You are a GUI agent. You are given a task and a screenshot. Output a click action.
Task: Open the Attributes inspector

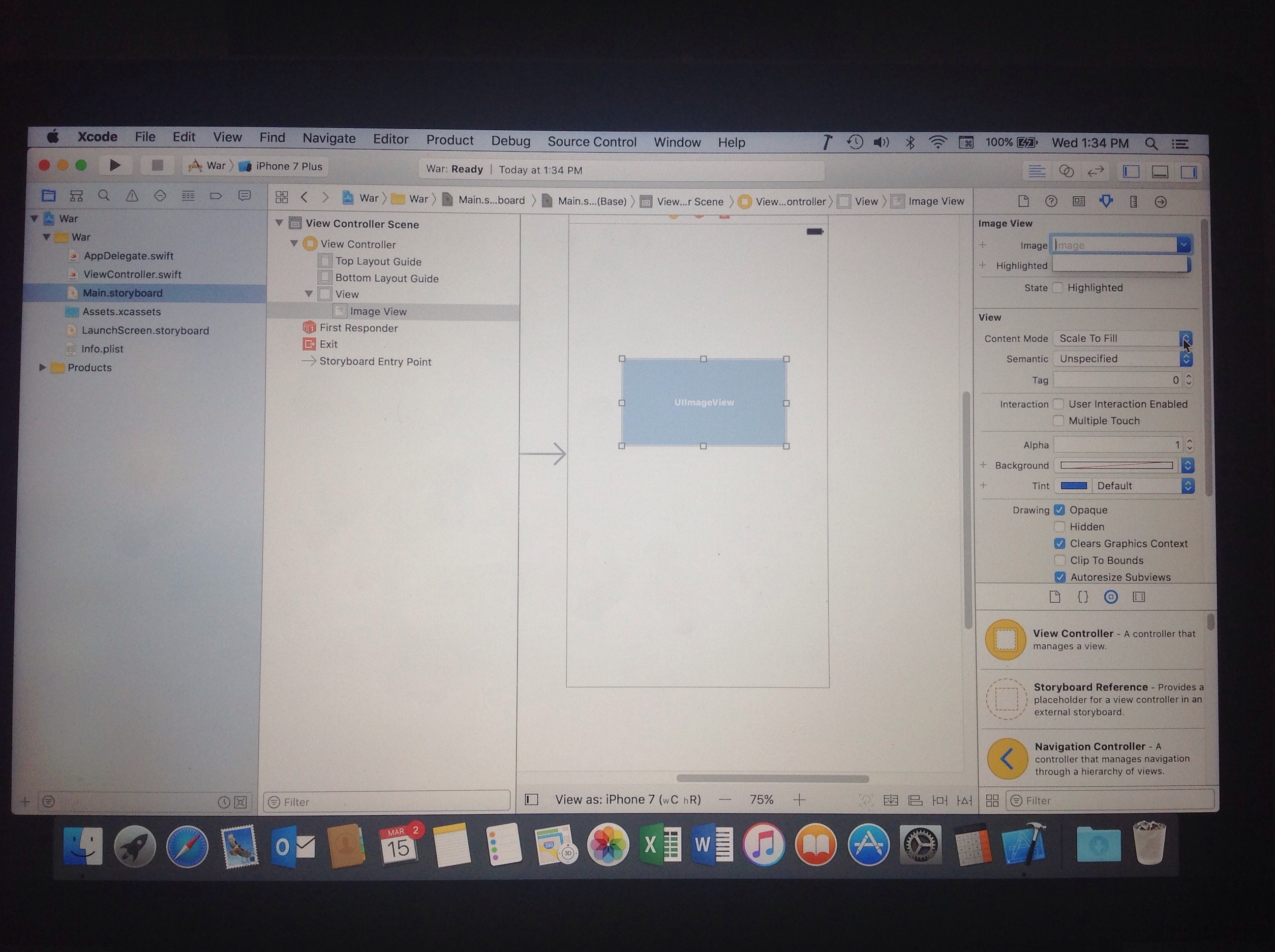(1106, 201)
